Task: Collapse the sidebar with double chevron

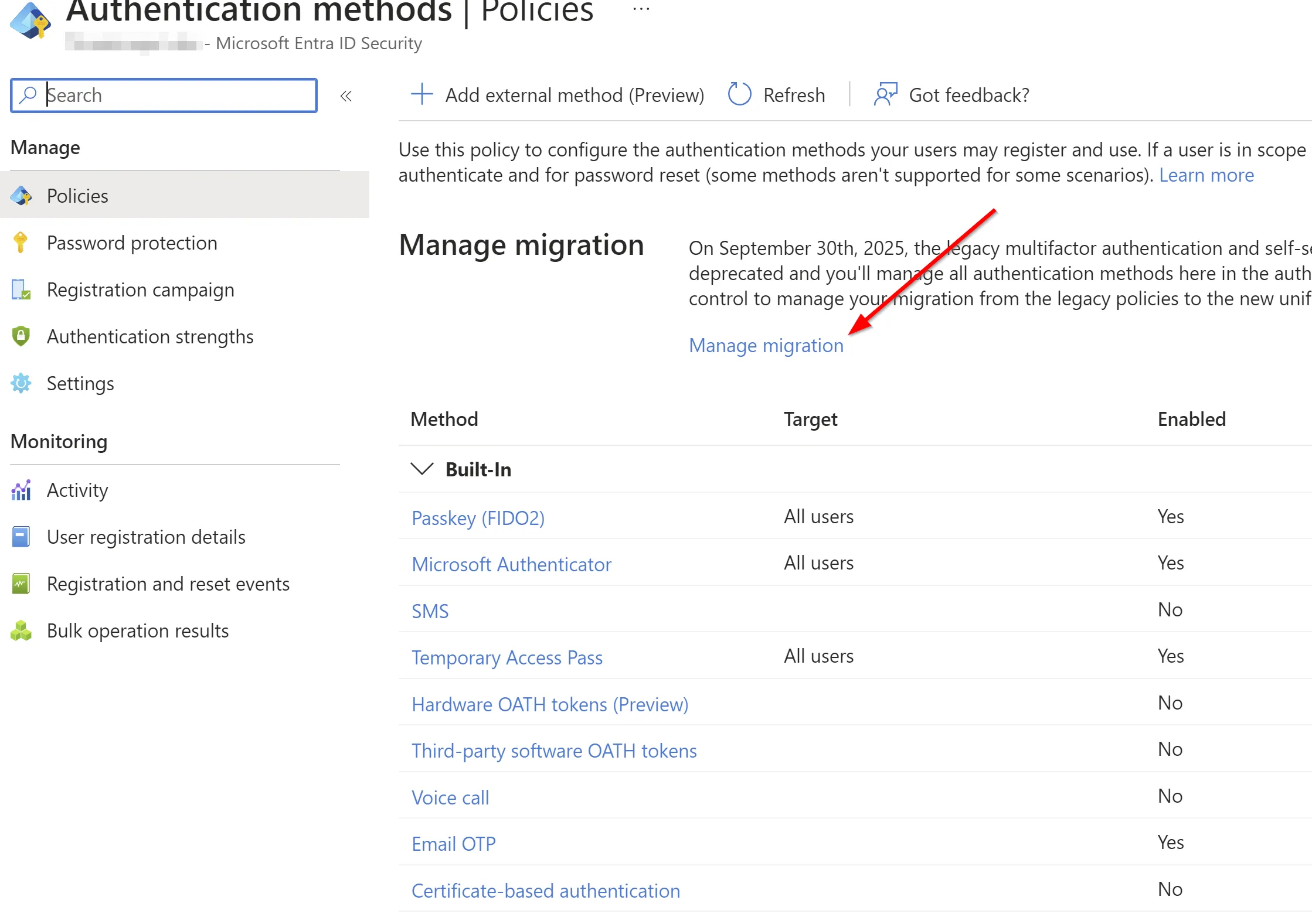Action: [x=346, y=96]
